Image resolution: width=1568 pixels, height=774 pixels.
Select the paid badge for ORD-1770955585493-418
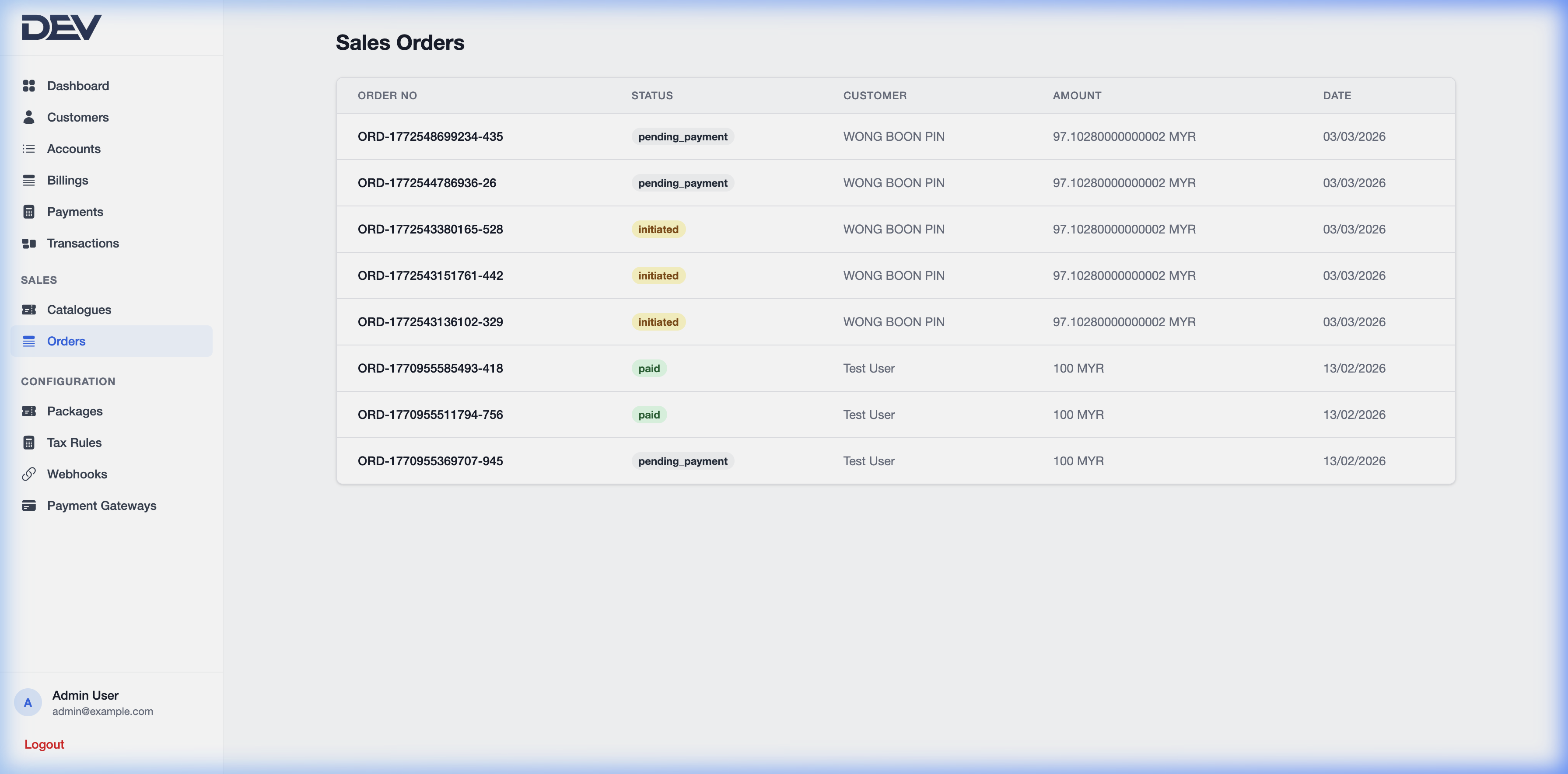[650, 368]
